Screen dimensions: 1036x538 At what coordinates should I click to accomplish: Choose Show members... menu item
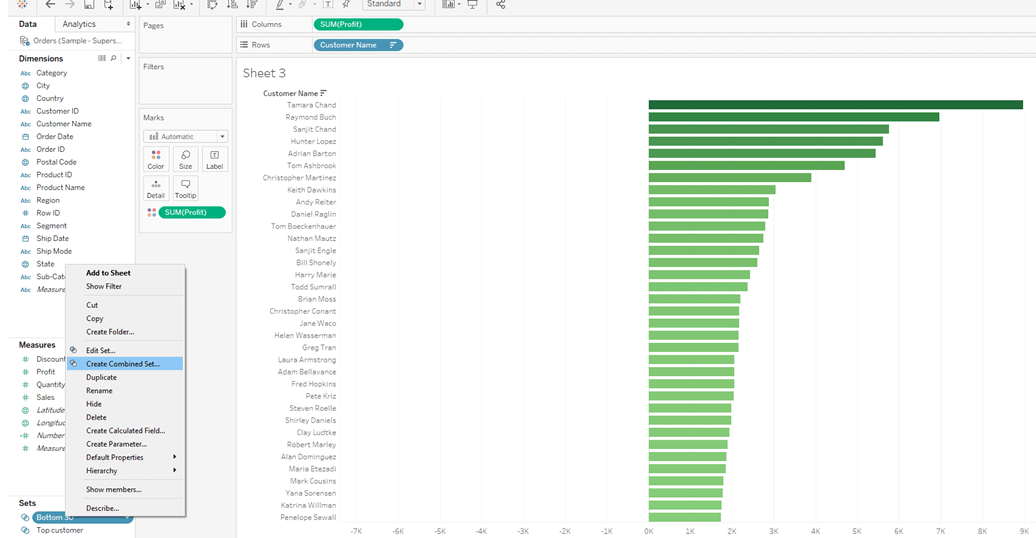click(x=125, y=489)
